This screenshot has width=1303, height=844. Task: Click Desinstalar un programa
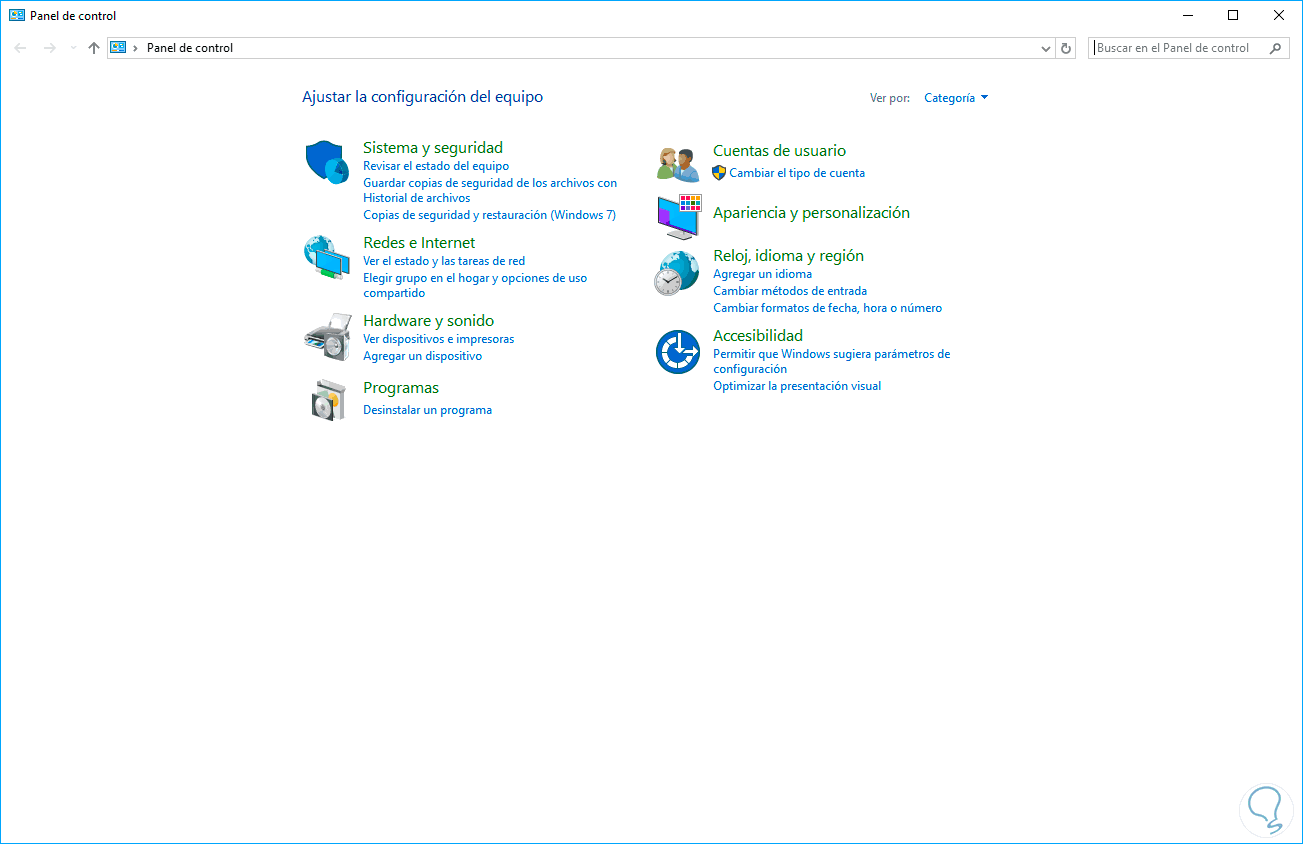428,410
